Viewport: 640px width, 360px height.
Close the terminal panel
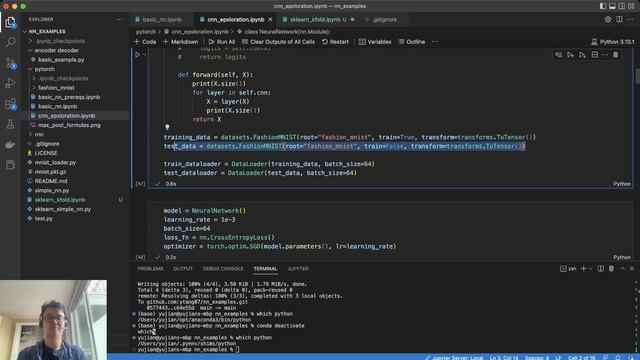click(x=632, y=269)
